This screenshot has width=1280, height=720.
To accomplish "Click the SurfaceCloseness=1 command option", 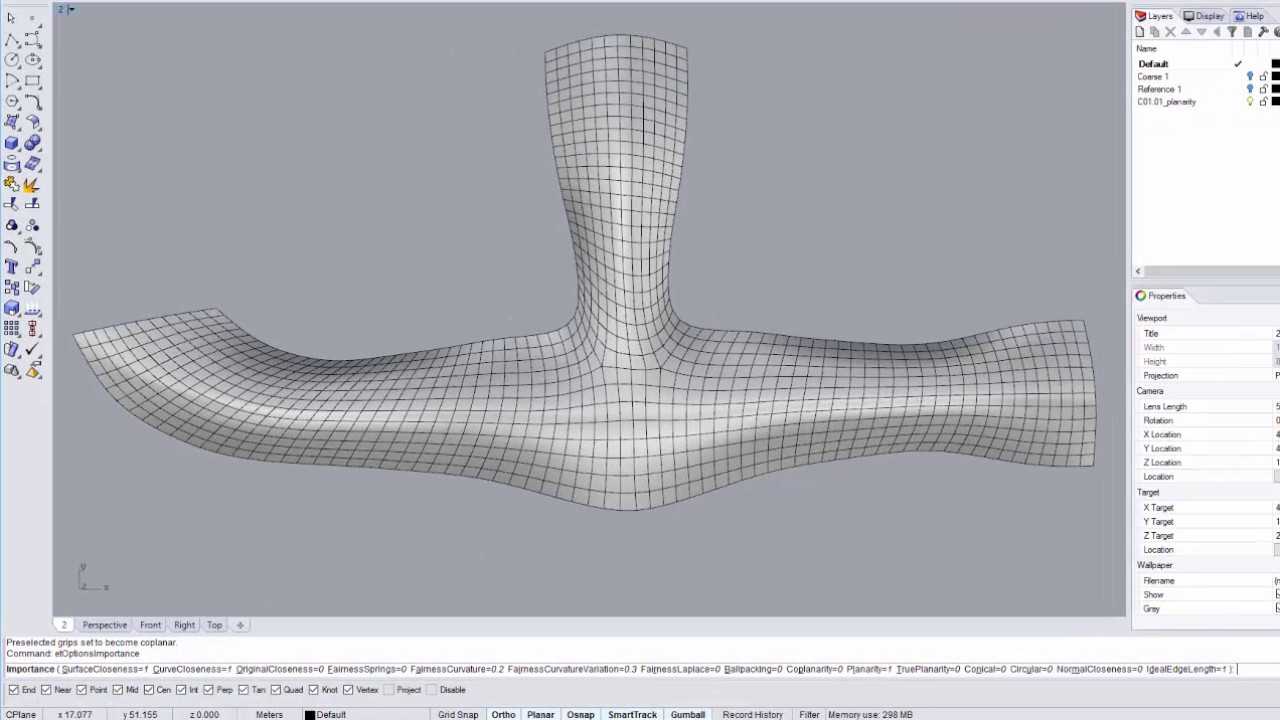I will point(105,669).
